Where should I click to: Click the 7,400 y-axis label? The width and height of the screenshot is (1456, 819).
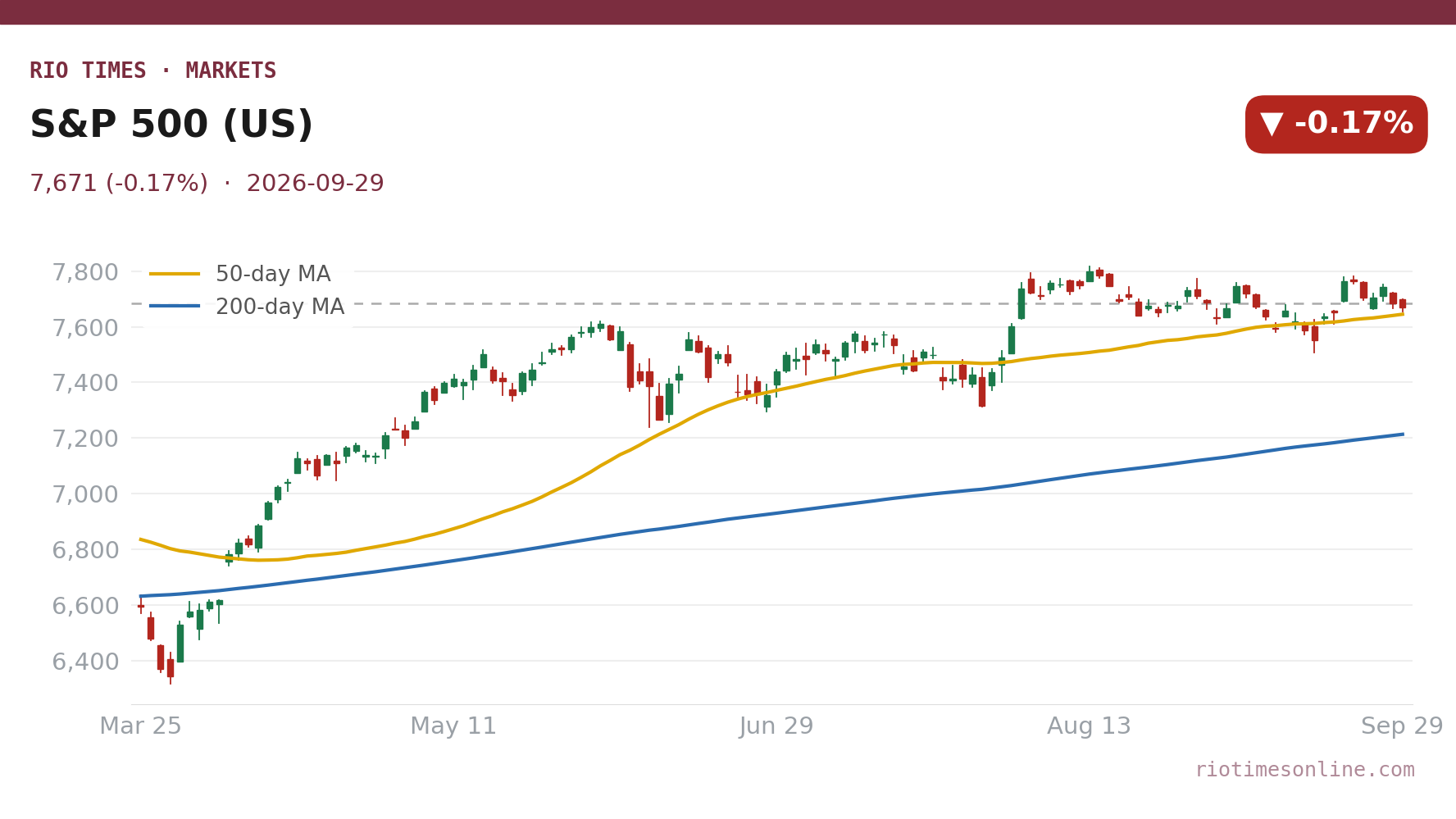pyautogui.click(x=85, y=383)
